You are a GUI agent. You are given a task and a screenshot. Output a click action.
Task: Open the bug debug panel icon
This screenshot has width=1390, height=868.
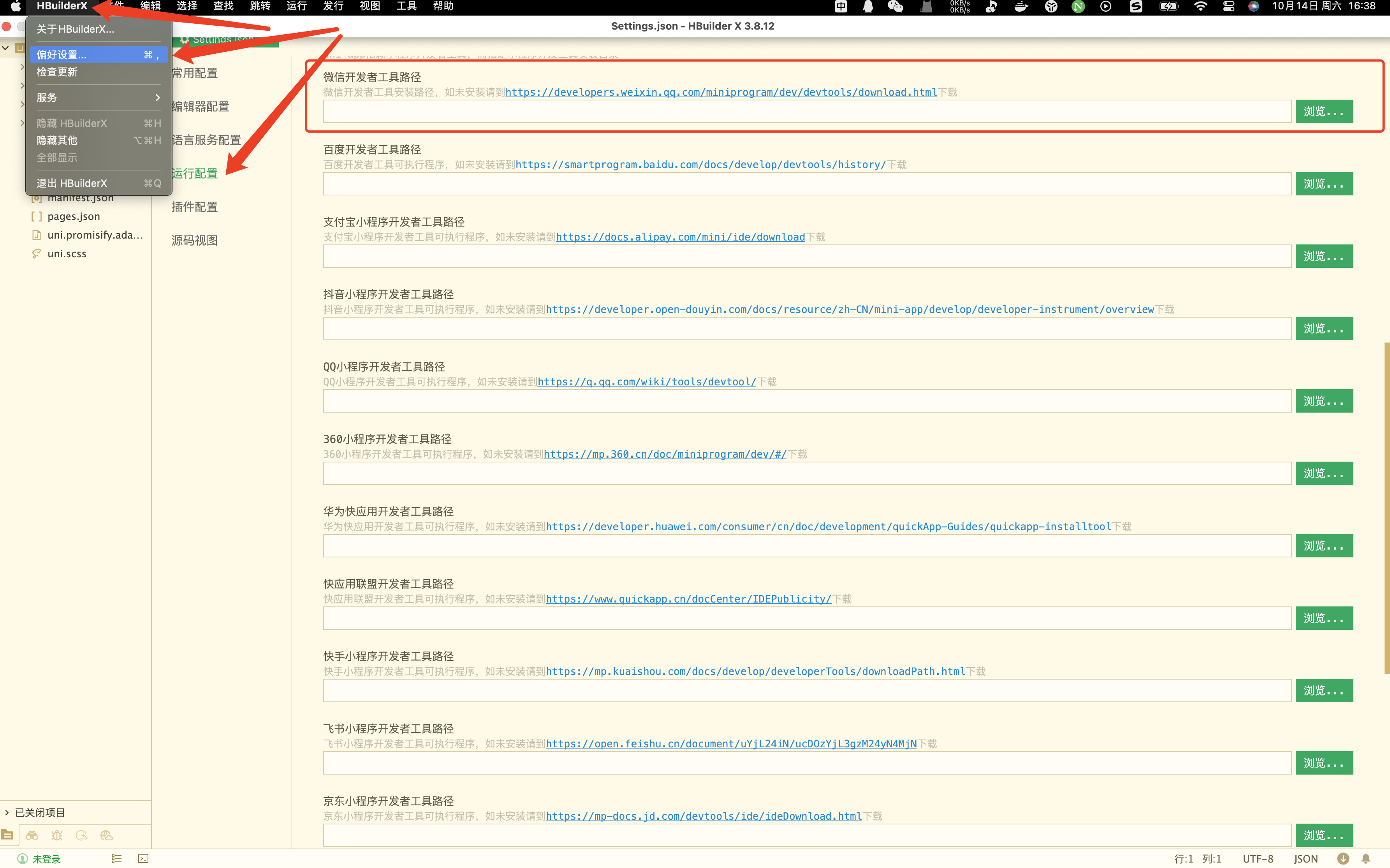[x=57, y=835]
